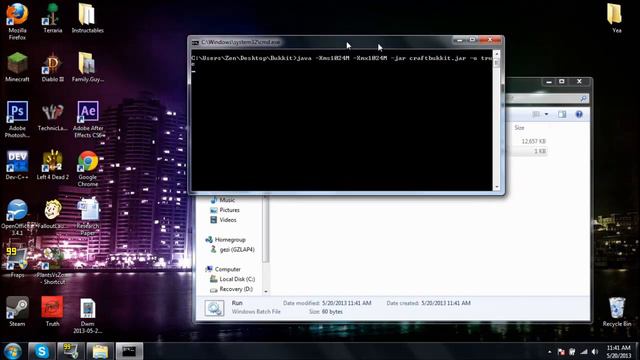Open the TechnicLauncher desktop shortcut

52,116
